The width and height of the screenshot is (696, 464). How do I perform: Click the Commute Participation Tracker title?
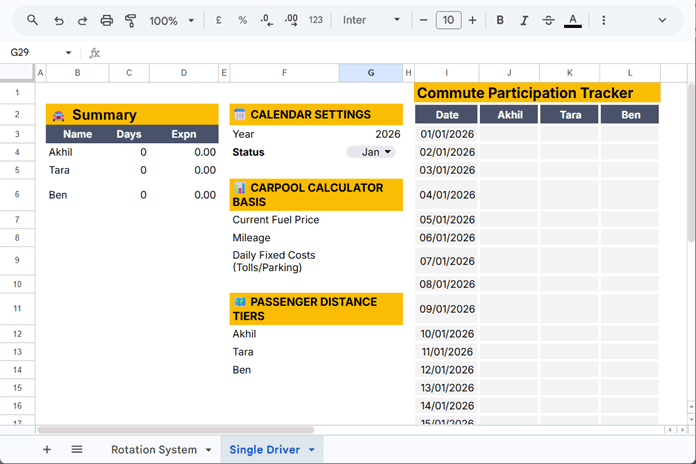(538, 93)
